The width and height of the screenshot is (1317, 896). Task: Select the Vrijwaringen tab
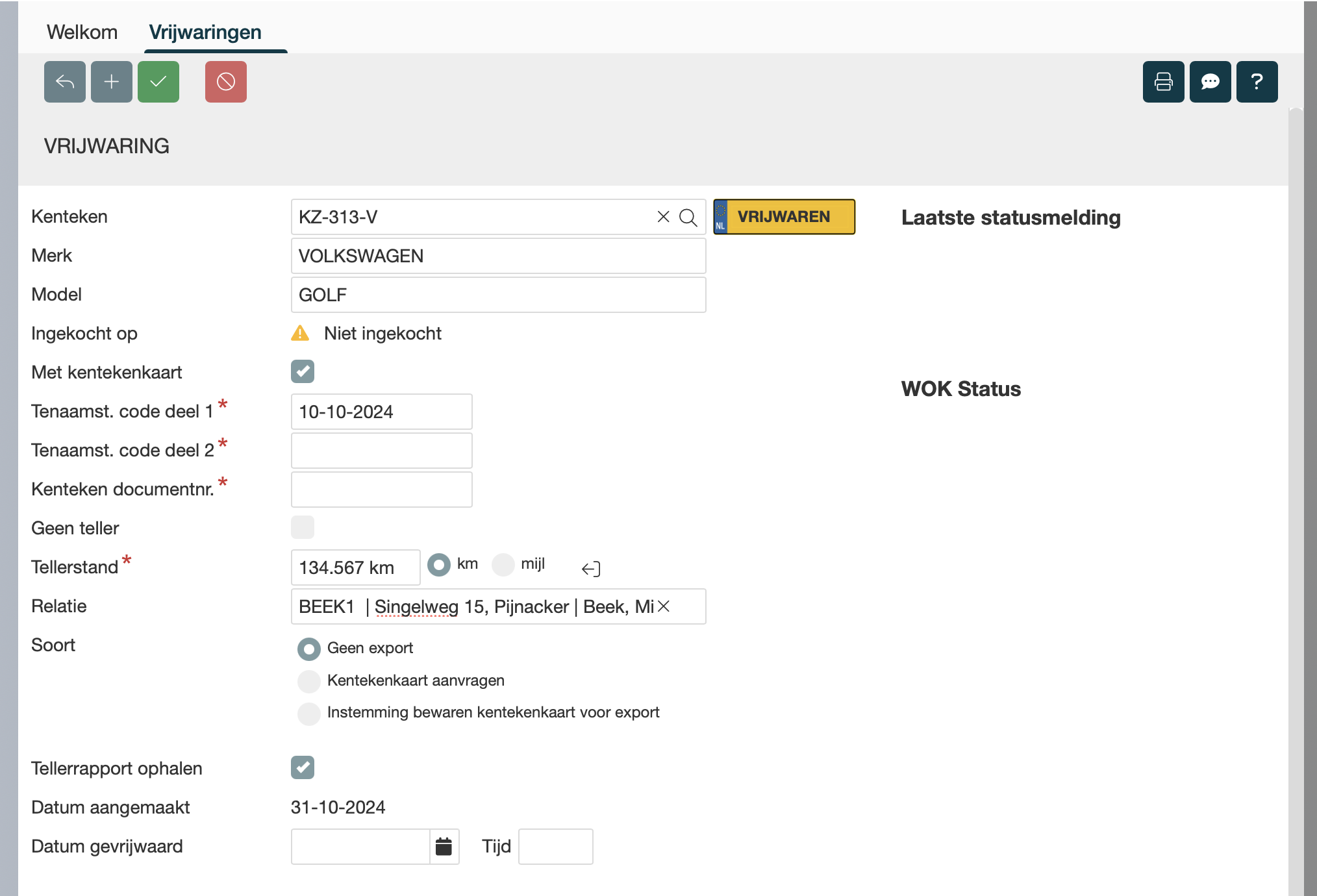tap(205, 32)
